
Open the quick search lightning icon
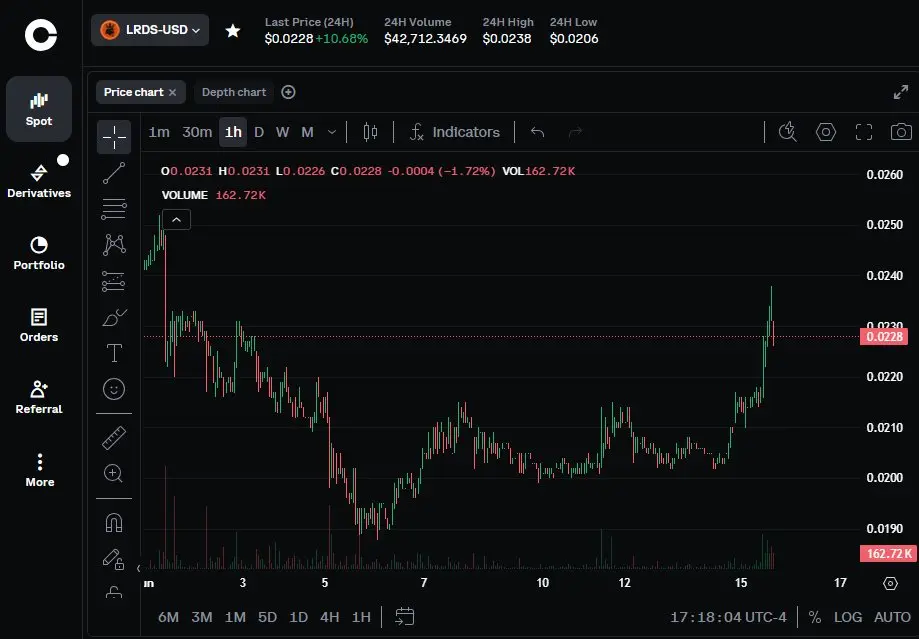788,132
